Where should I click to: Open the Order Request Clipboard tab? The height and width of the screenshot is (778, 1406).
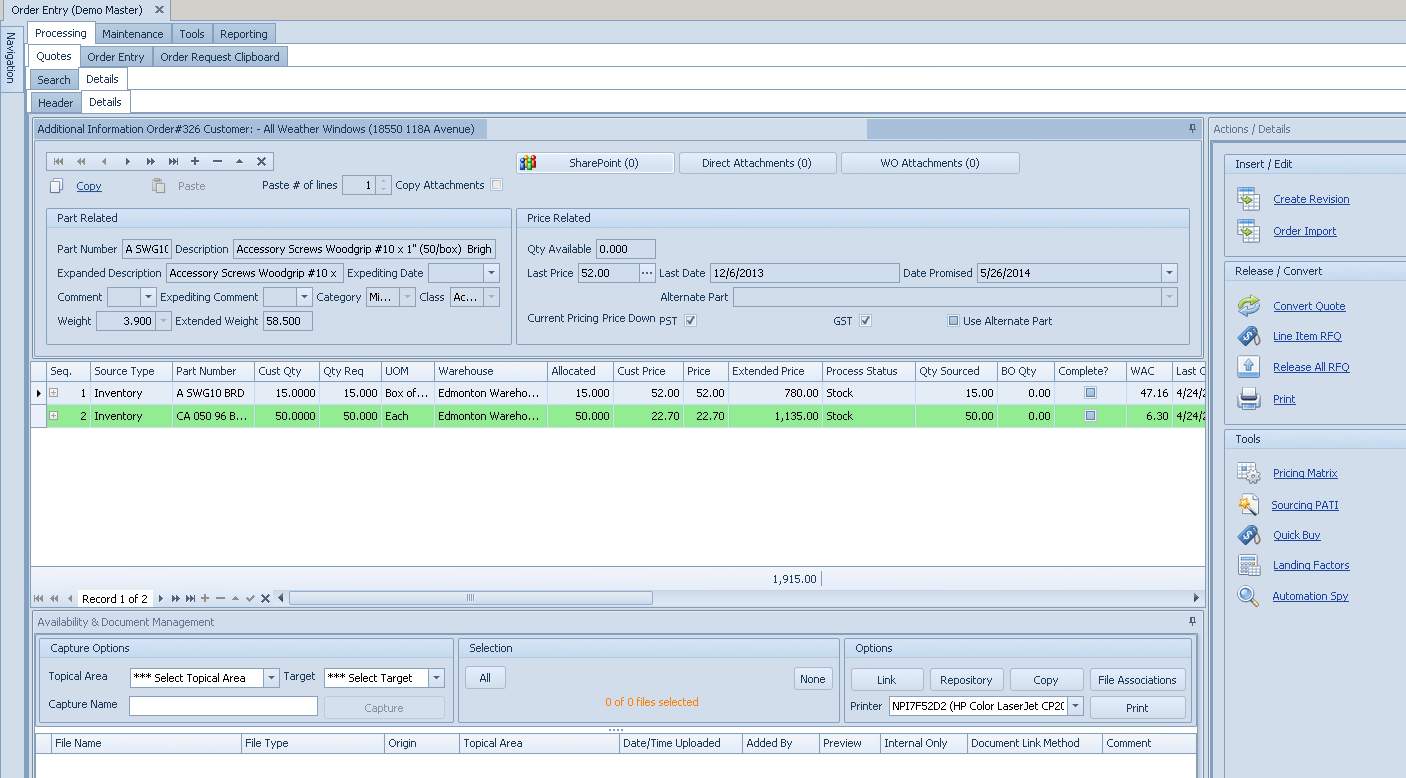tap(219, 56)
